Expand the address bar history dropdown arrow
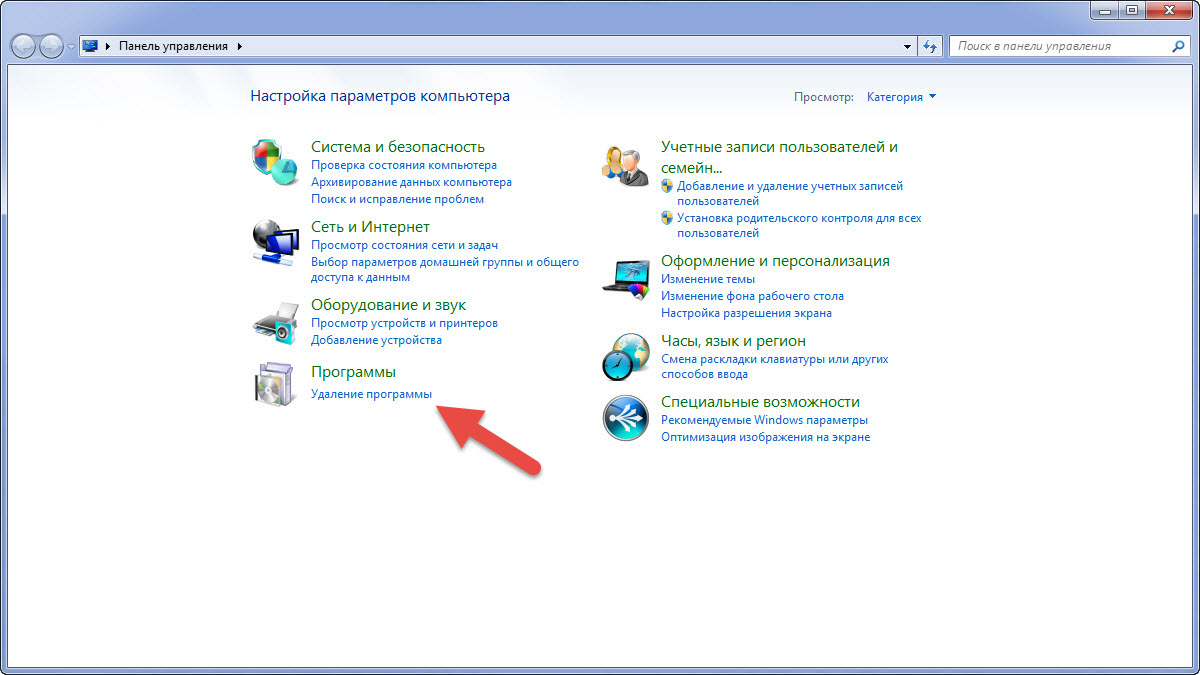The width and height of the screenshot is (1200, 675). point(908,46)
